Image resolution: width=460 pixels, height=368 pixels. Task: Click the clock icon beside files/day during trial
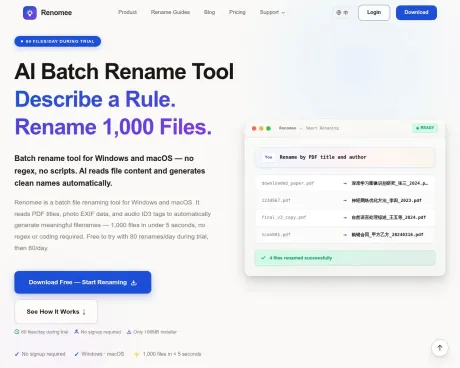pyautogui.click(x=17, y=332)
